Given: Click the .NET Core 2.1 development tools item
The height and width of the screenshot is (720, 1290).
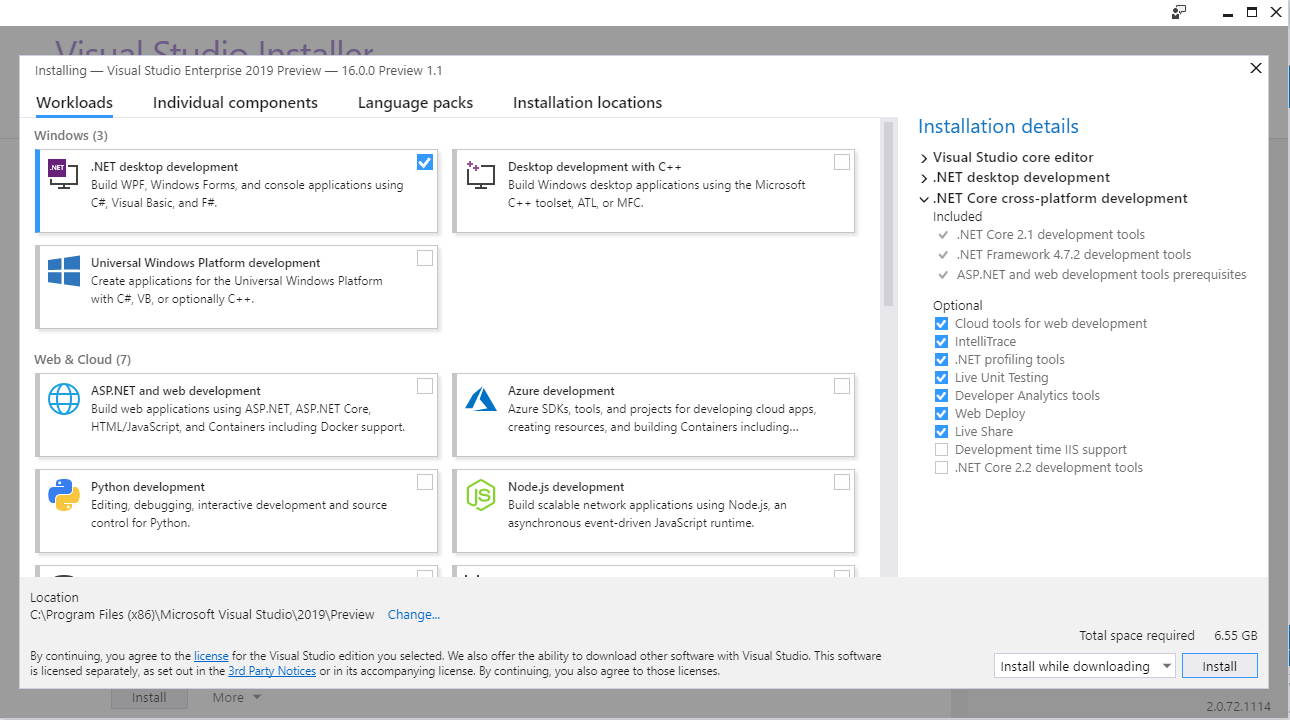Looking at the screenshot, I should point(1050,235).
